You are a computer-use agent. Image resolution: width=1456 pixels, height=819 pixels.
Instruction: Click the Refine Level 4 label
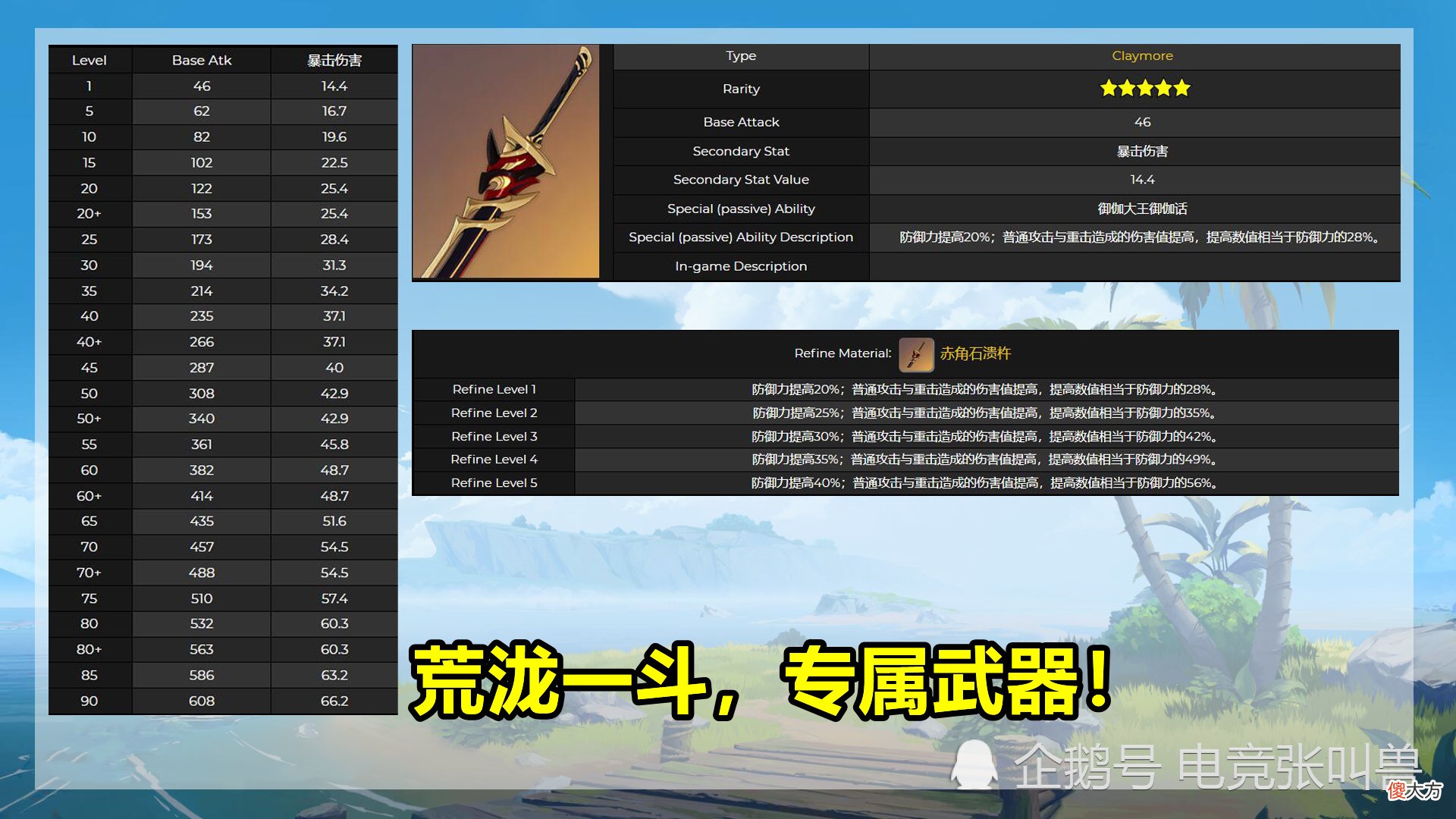coord(494,460)
